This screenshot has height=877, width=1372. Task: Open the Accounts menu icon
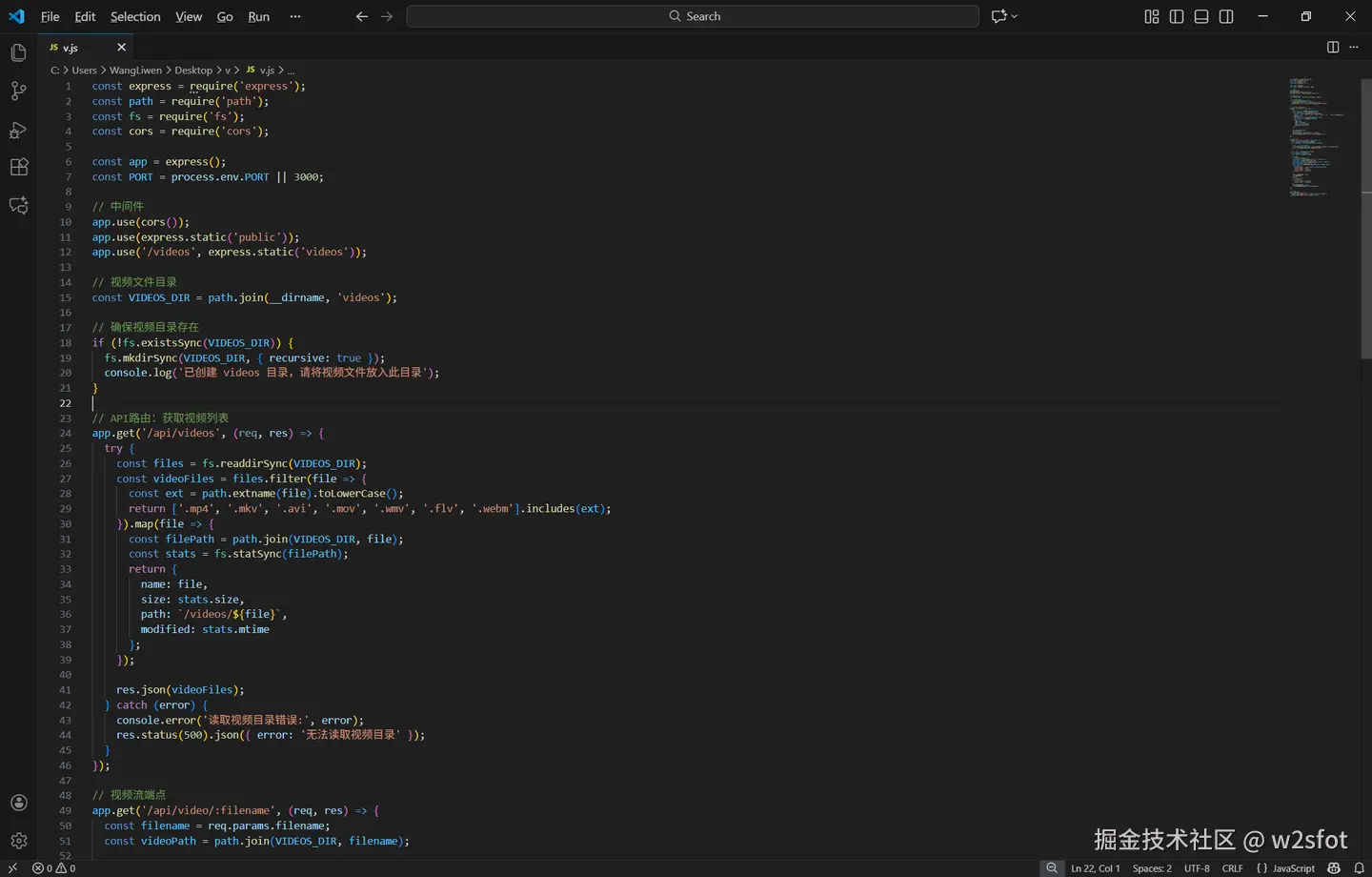[18, 803]
